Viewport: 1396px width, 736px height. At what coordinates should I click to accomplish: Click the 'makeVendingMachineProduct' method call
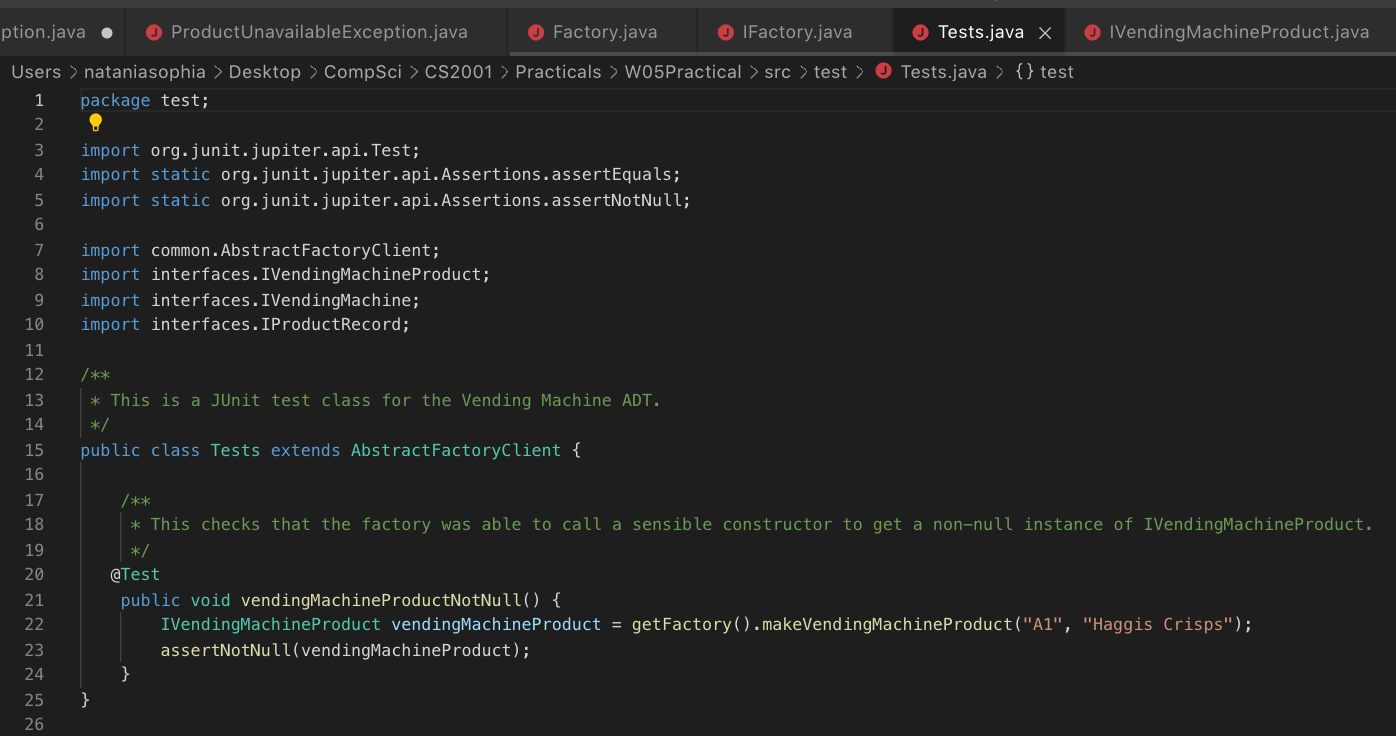888,624
